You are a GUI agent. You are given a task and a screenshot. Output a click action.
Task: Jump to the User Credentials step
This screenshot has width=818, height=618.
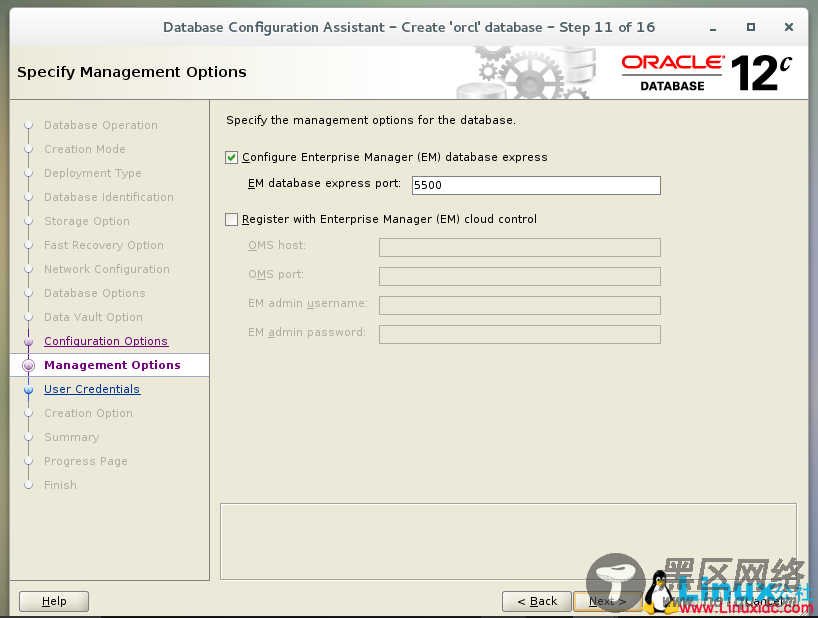[92, 389]
